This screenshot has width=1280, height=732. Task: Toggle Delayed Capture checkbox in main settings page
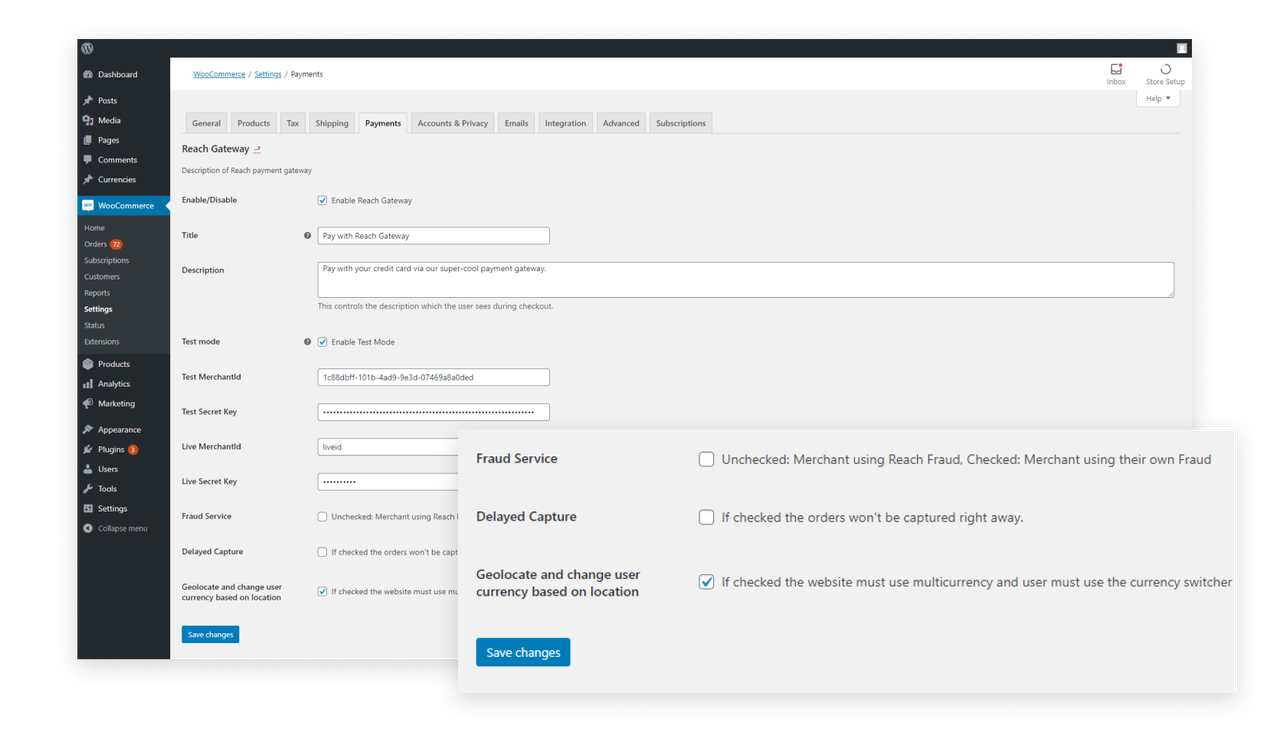click(x=322, y=552)
